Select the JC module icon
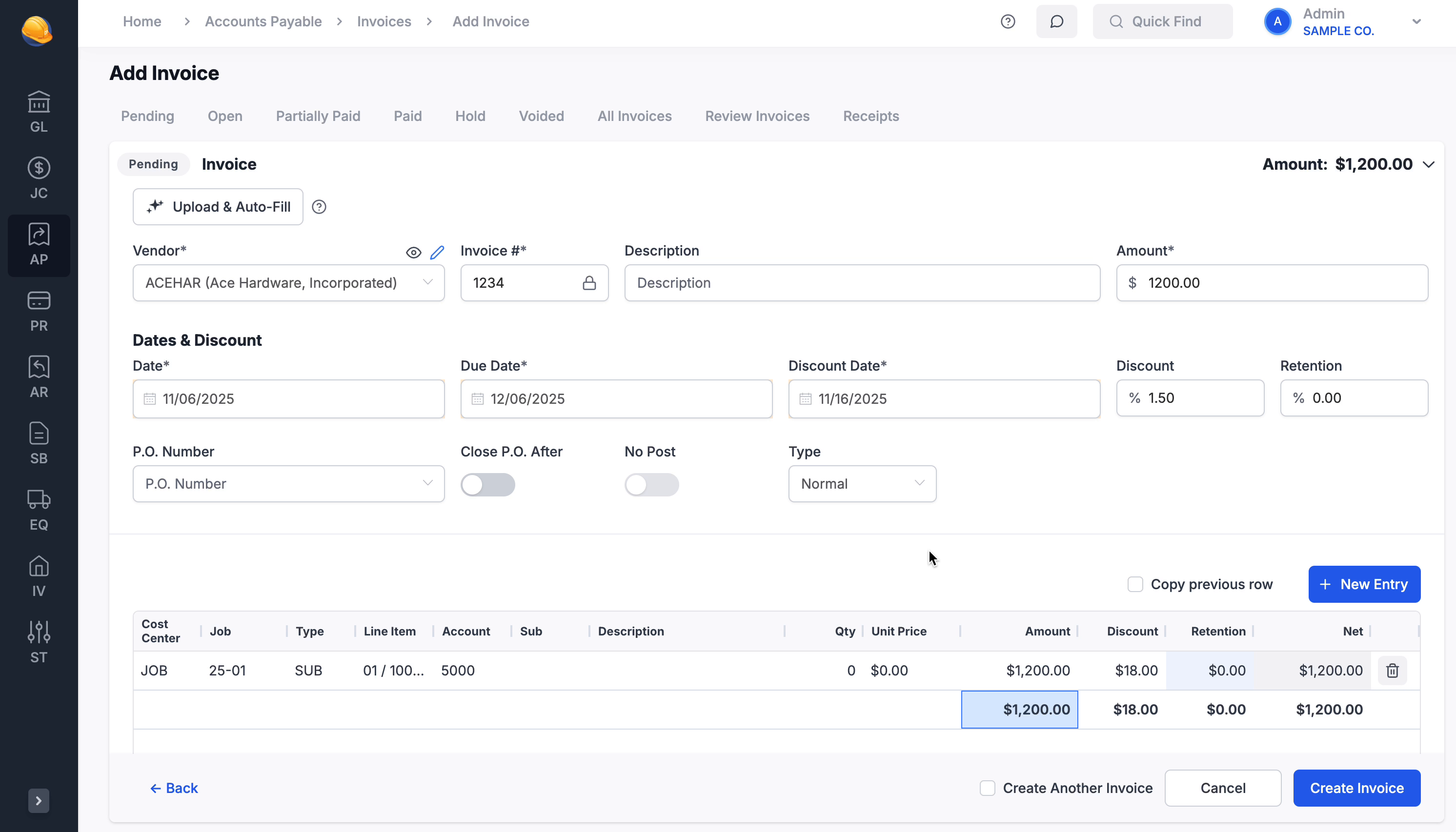 tap(38, 177)
